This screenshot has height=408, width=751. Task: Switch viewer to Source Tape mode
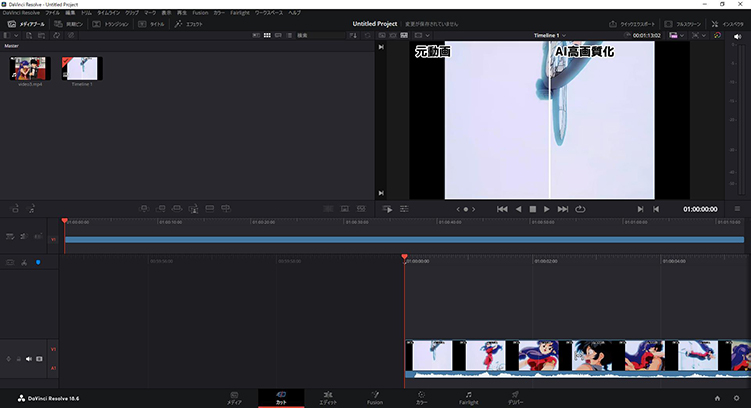pos(393,35)
